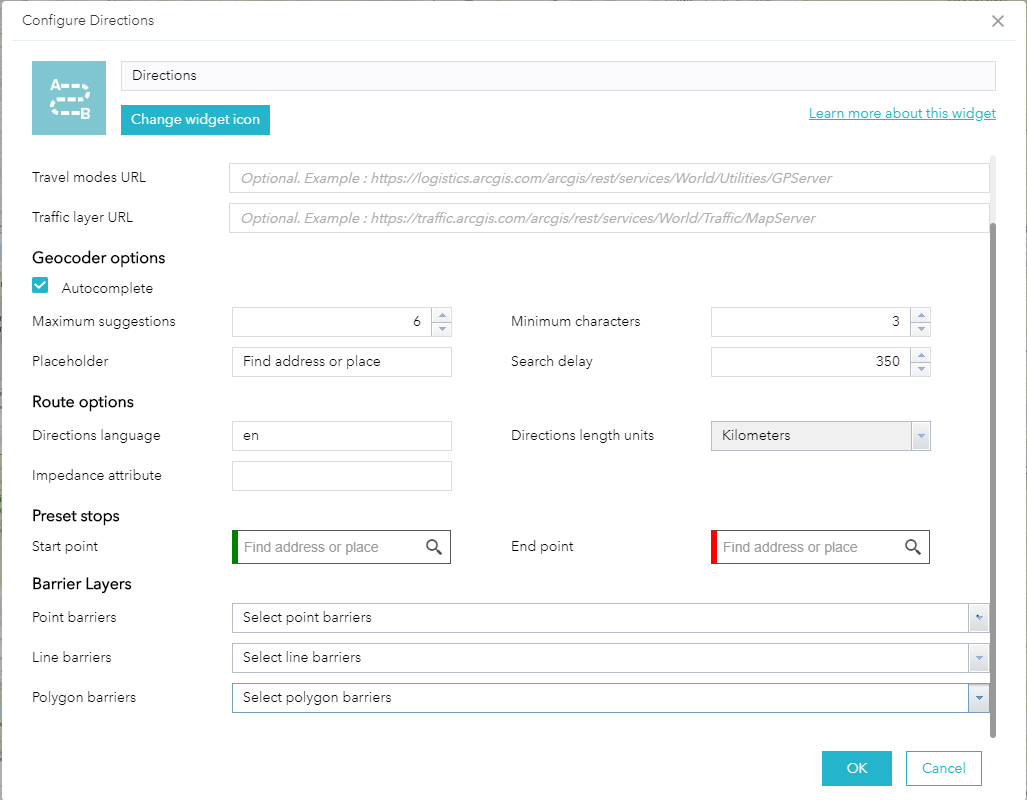Expand the Point barriers dropdown
1027x800 pixels.
[x=979, y=618]
